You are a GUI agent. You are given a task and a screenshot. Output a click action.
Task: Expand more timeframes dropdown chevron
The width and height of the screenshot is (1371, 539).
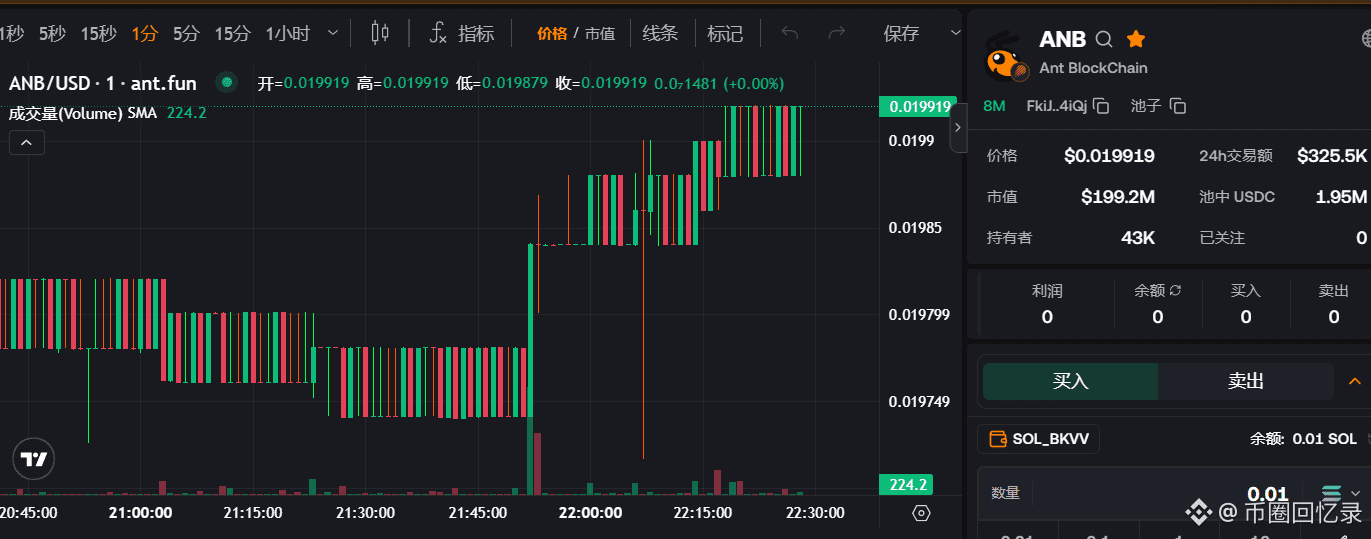click(x=333, y=33)
